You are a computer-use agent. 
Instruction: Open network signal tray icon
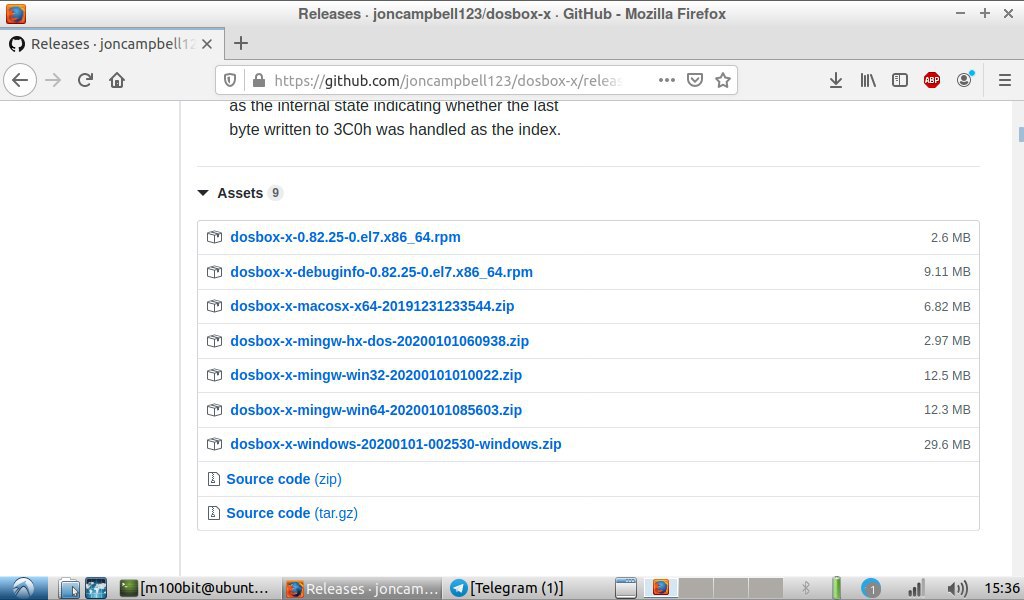pyautogui.click(x=916, y=588)
